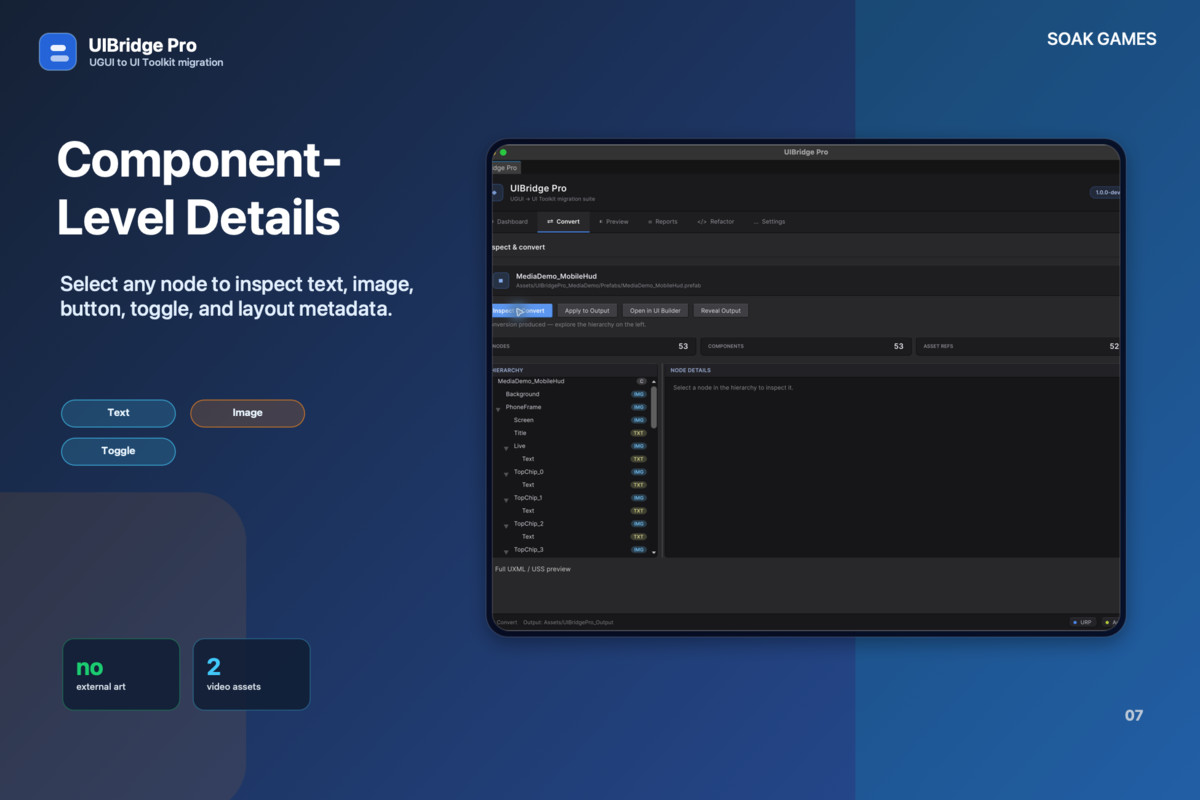
Task: Click the C badge on MediaDemo_MobileHud row
Action: (x=641, y=381)
